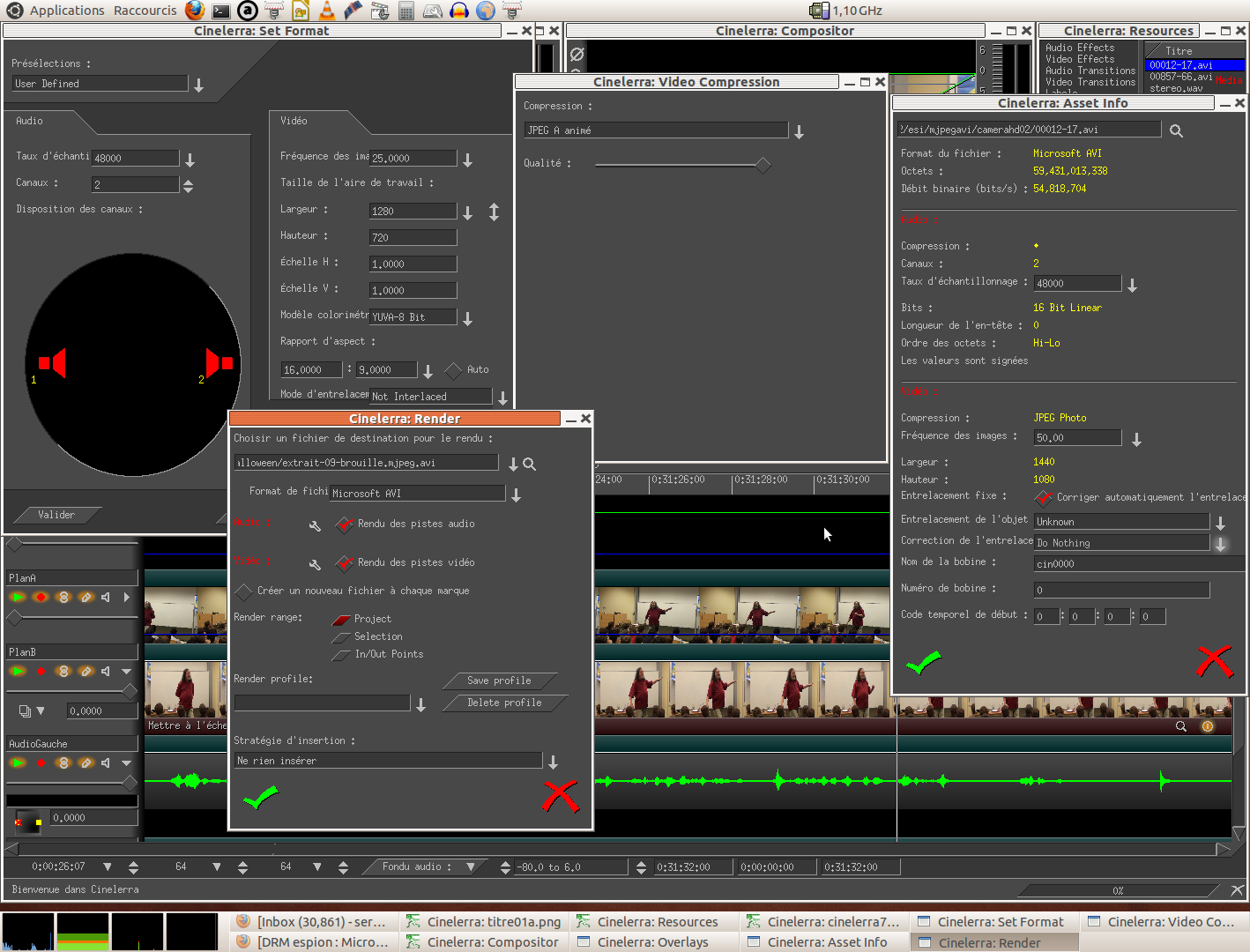This screenshot has height=952, width=1250.
Task: Click protect video icon in Compositor
Action: click(x=577, y=54)
